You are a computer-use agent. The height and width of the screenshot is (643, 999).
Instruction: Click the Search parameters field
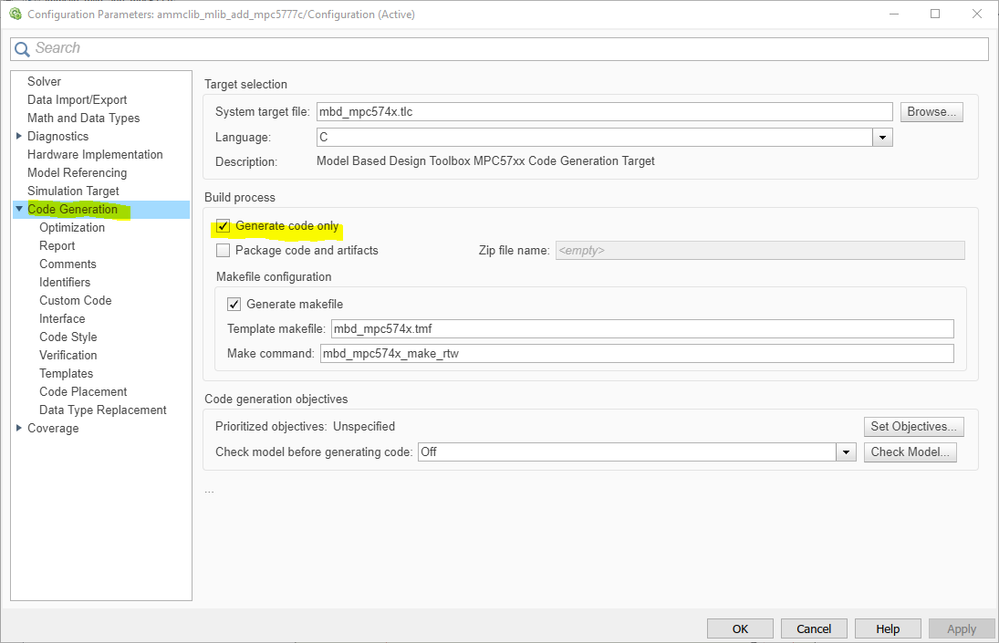pyautogui.click(x=500, y=49)
